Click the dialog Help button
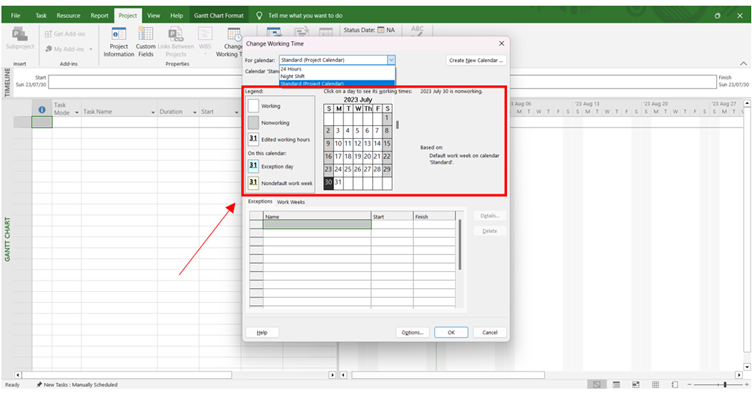Image resolution: width=752 pixels, height=393 pixels. point(262,332)
